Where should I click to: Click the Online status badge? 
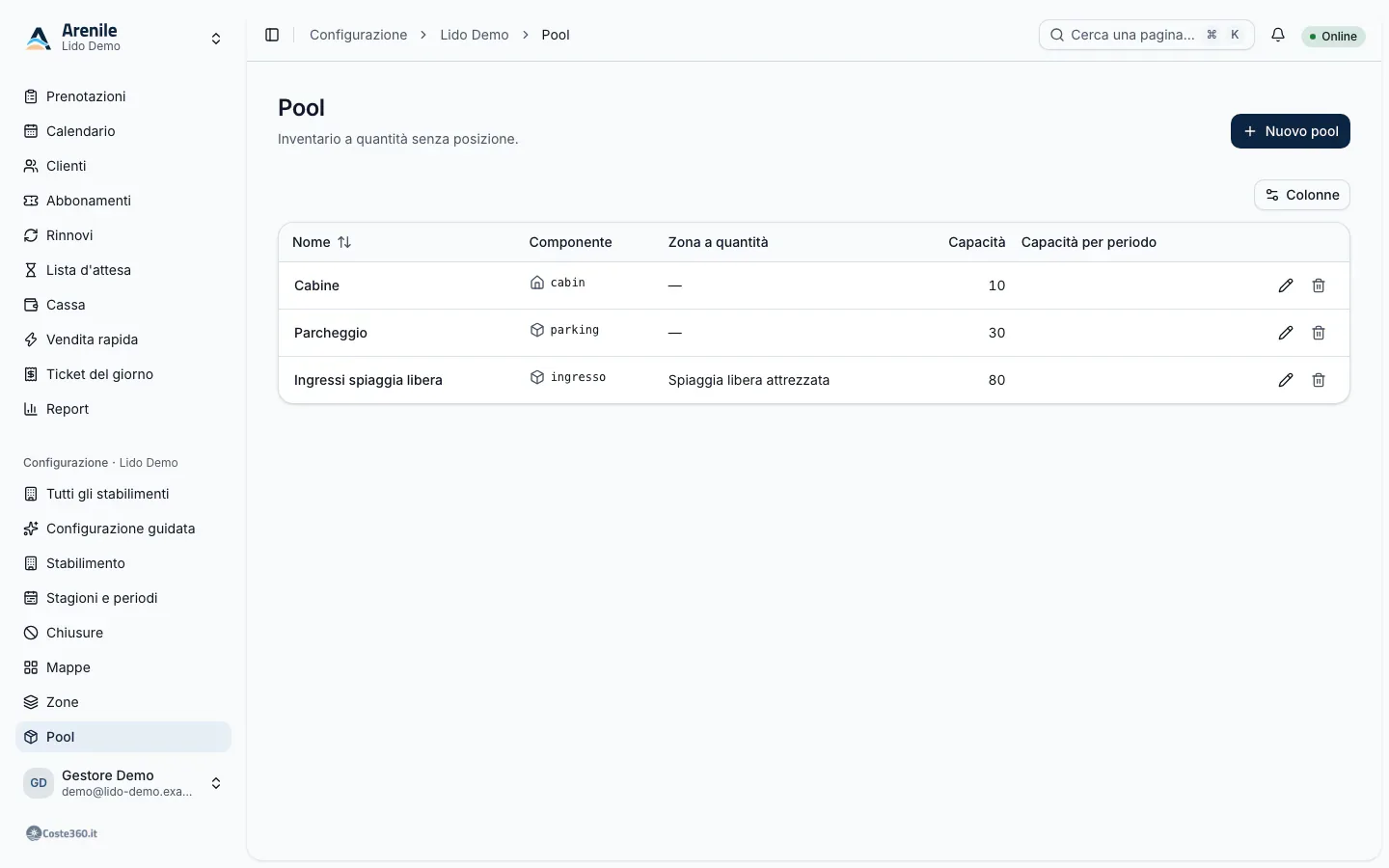(1333, 37)
